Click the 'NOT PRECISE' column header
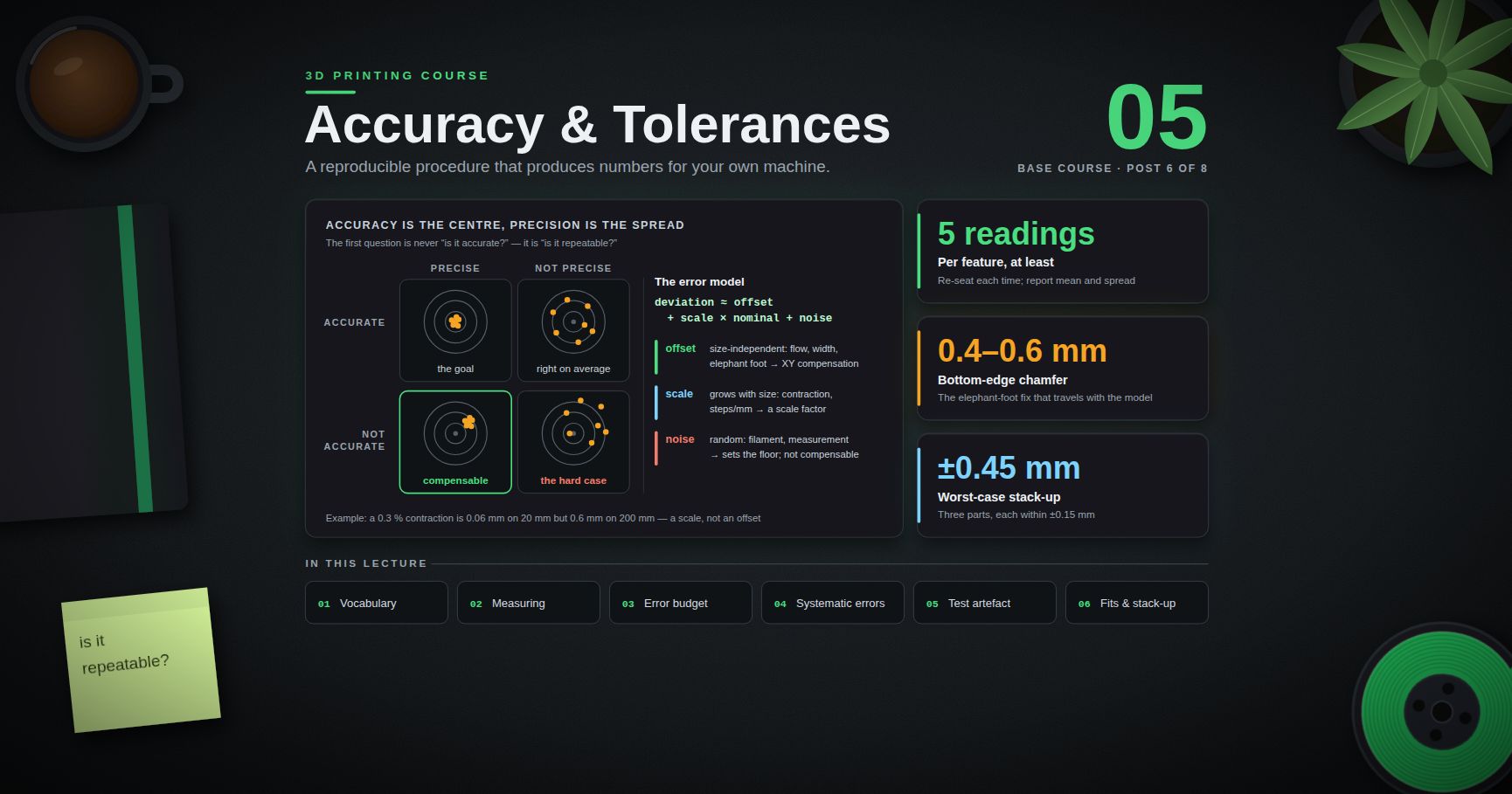Image resolution: width=1512 pixels, height=794 pixels. (573, 268)
